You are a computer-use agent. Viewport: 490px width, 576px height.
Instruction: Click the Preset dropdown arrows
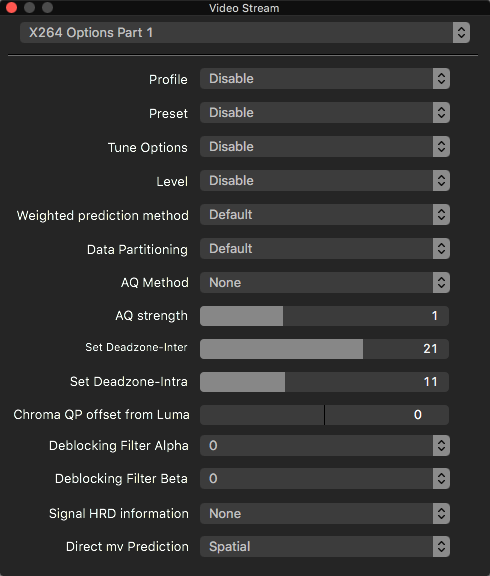click(x=441, y=113)
